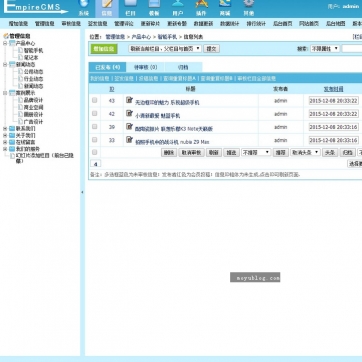Open the refresh-scope dropdown next to 提交

click(165, 49)
